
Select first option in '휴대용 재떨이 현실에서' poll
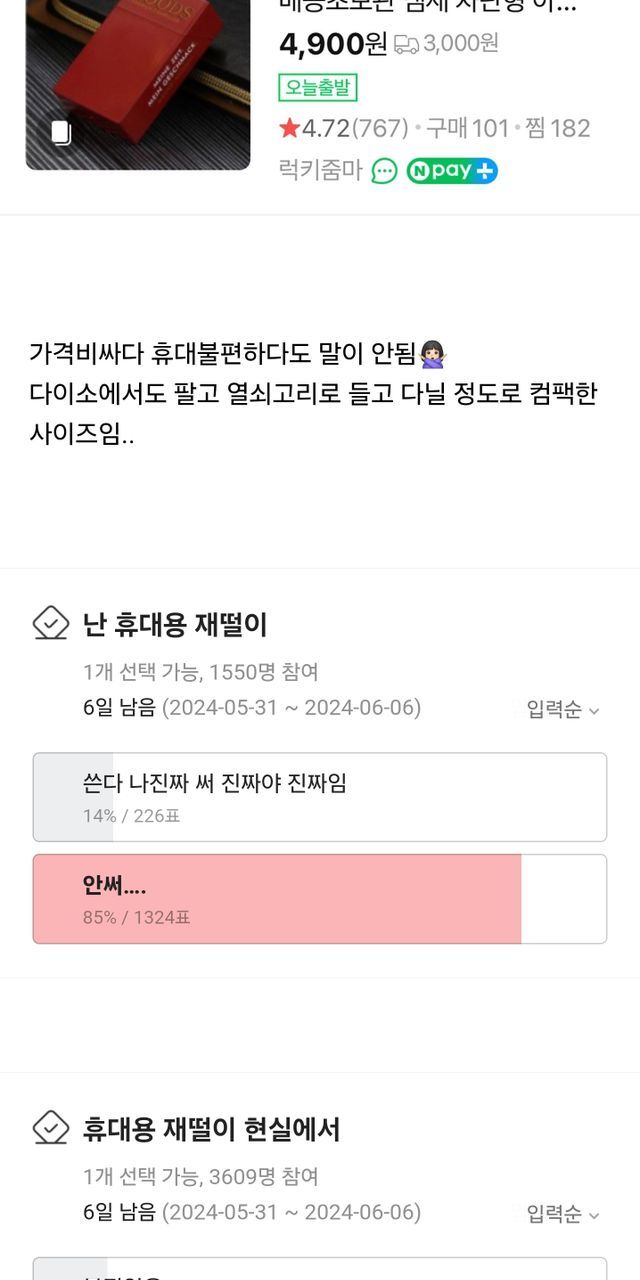pyautogui.click(x=319, y=1268)
